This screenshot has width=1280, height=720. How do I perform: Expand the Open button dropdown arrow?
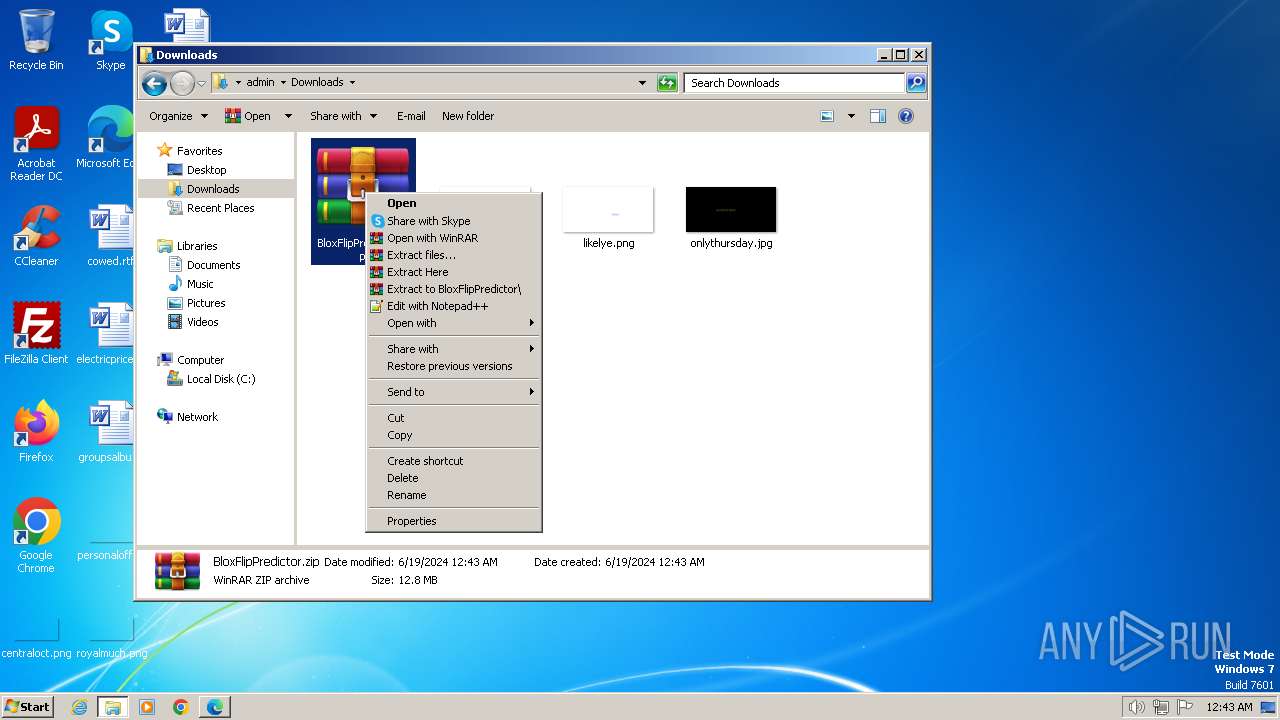(288, 116)
